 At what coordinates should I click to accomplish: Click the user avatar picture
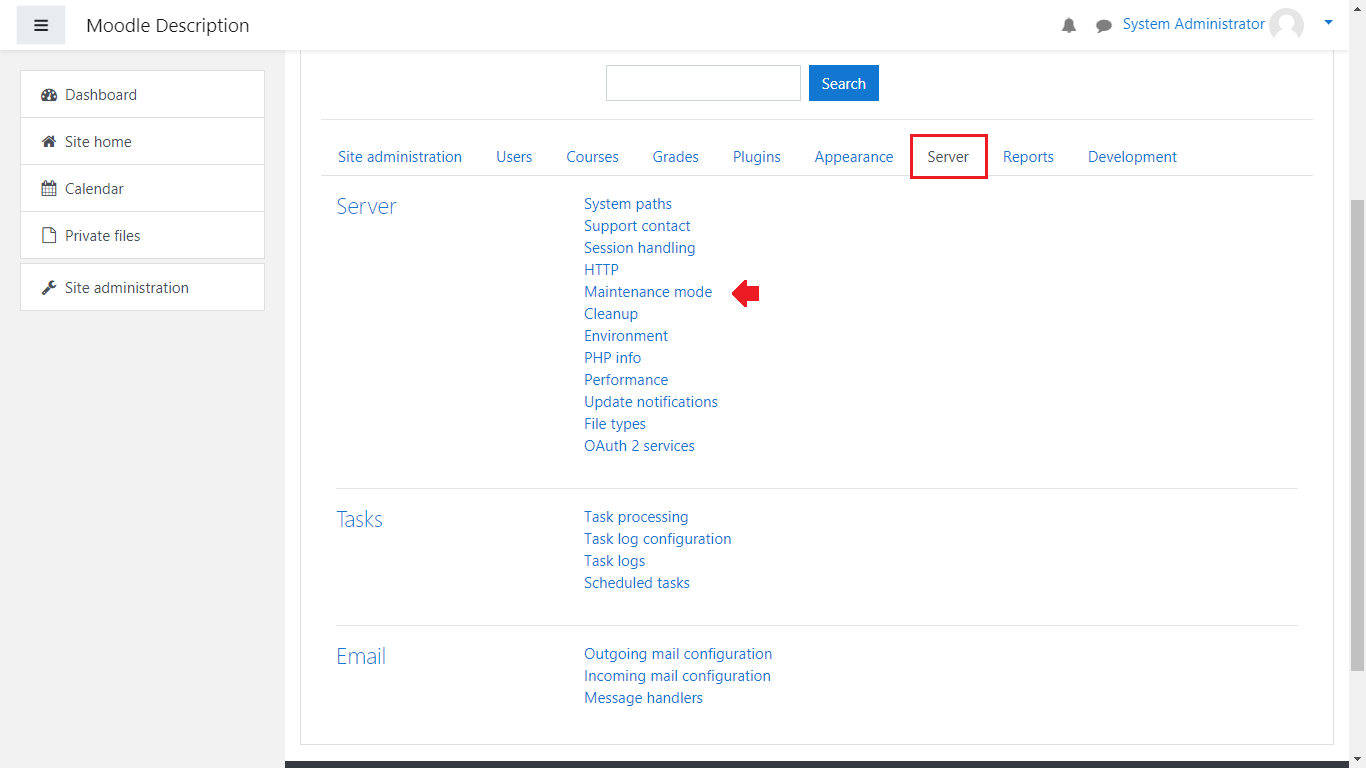tap(1286, 25)
